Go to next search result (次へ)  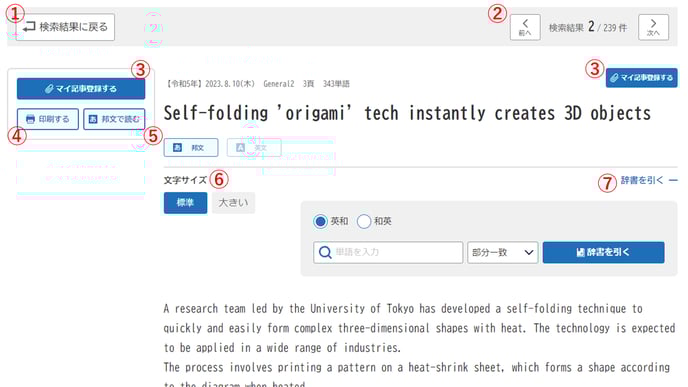pyautogui.click(x=653, y=27)
